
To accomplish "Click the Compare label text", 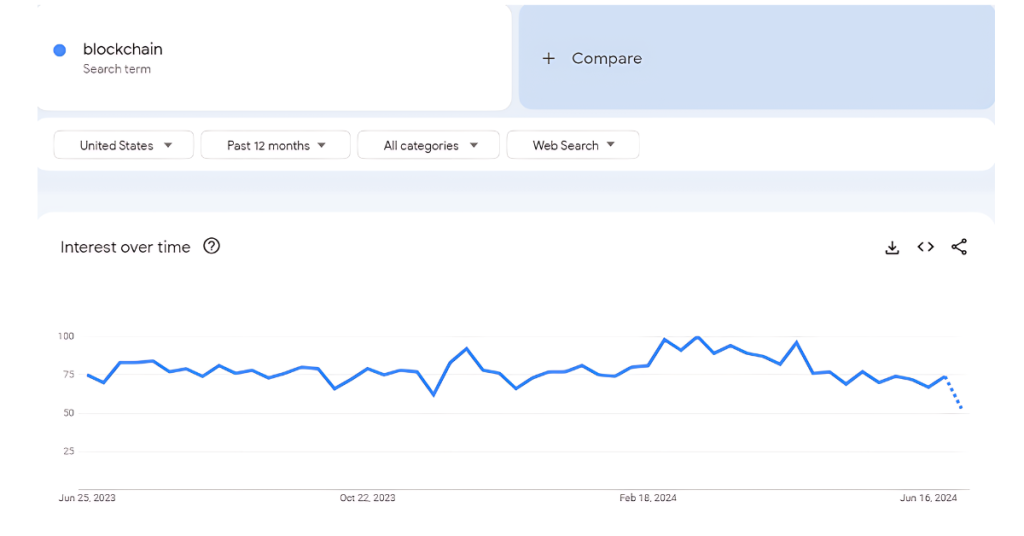I will coord(606,58).
